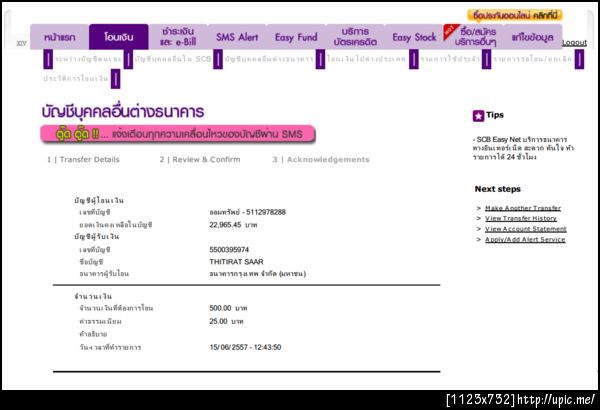
Task: Open the View Transfer History link
Action: (x=521, y=219)
